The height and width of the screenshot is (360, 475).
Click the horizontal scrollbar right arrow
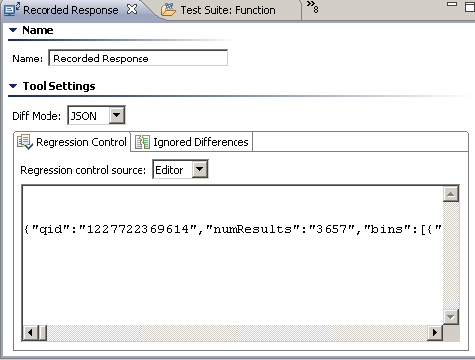click(435, 333)
